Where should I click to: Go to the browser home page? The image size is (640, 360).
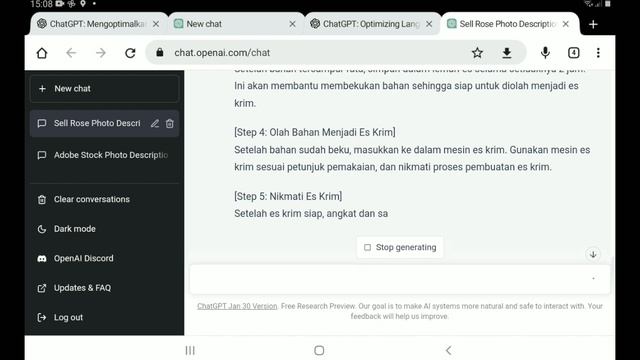pyautogui.click(x=42, y=53)
